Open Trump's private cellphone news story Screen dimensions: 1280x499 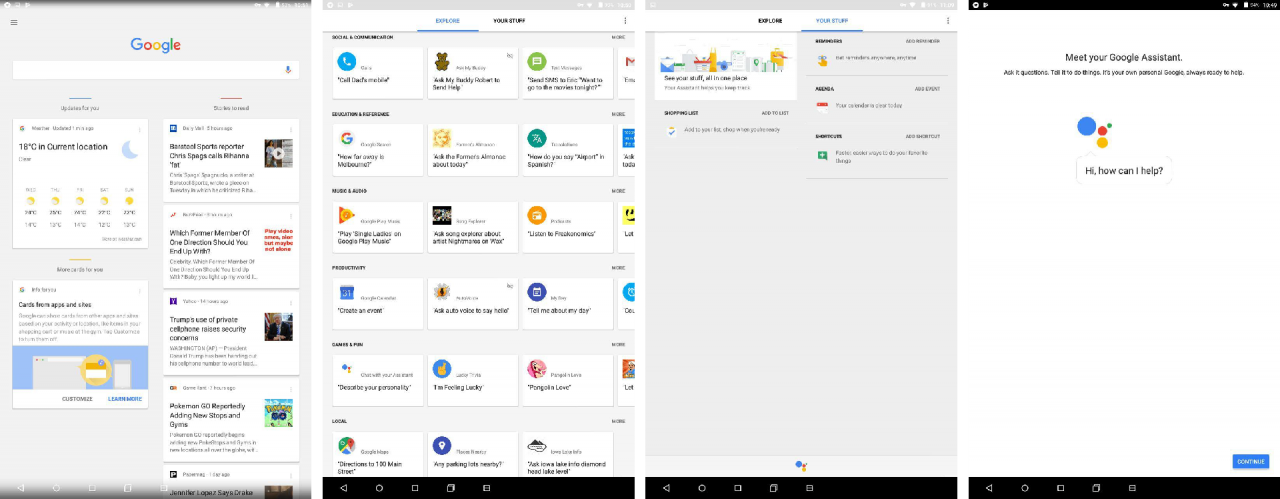pyautogui.click(x=231, y=333)
